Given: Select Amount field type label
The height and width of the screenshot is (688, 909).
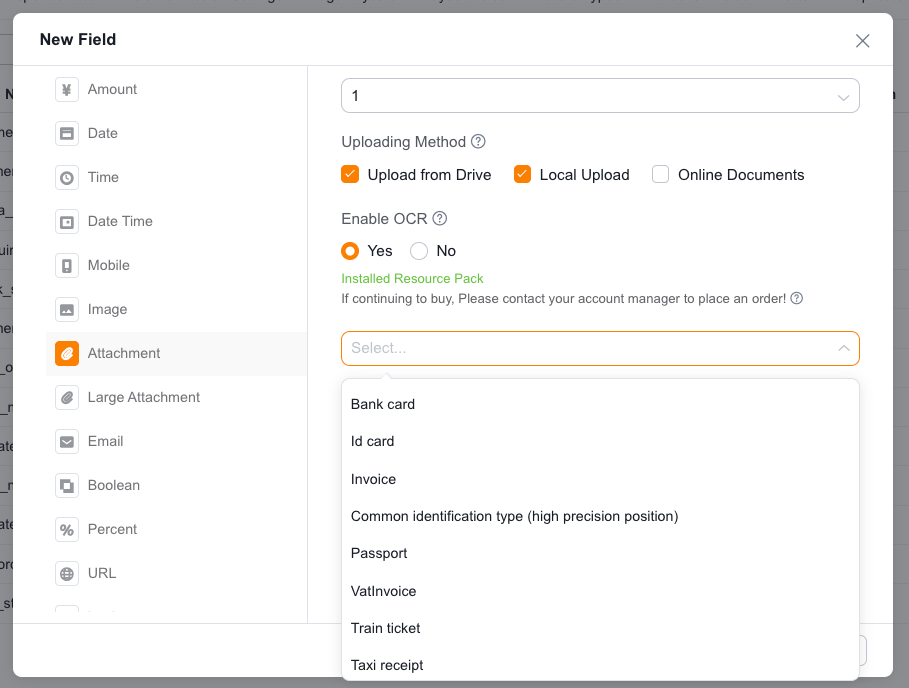Looking at the screenshot, I should pyautogui.click(x=112, y=89).
